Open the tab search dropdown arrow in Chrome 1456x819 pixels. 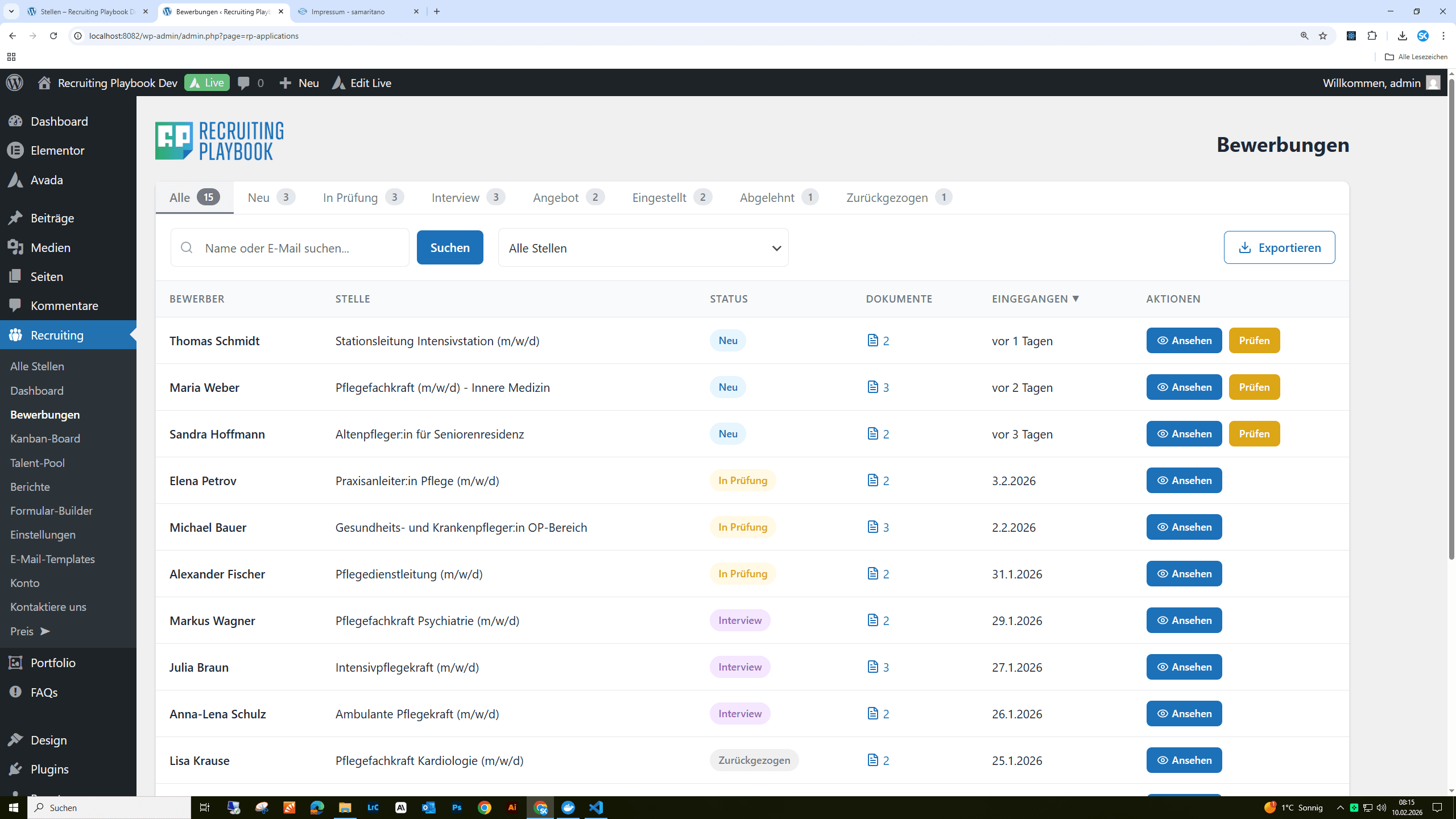[11, 11]
